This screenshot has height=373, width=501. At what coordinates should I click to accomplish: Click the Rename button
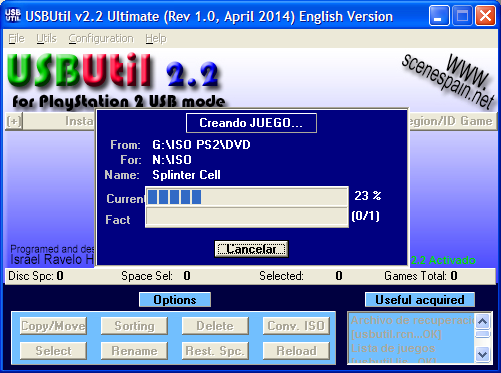point(134,351)
